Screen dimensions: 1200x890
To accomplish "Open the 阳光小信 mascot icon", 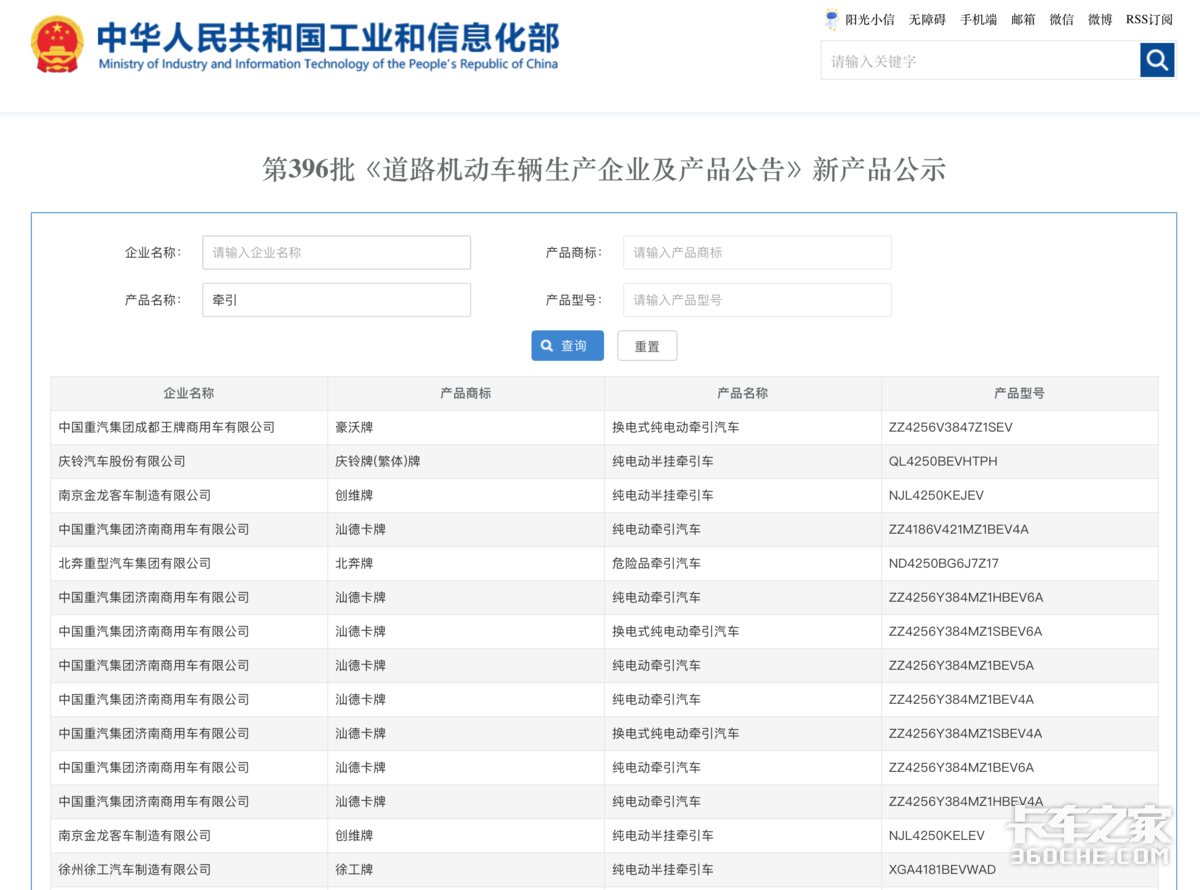I will click(x=832, y=19).
